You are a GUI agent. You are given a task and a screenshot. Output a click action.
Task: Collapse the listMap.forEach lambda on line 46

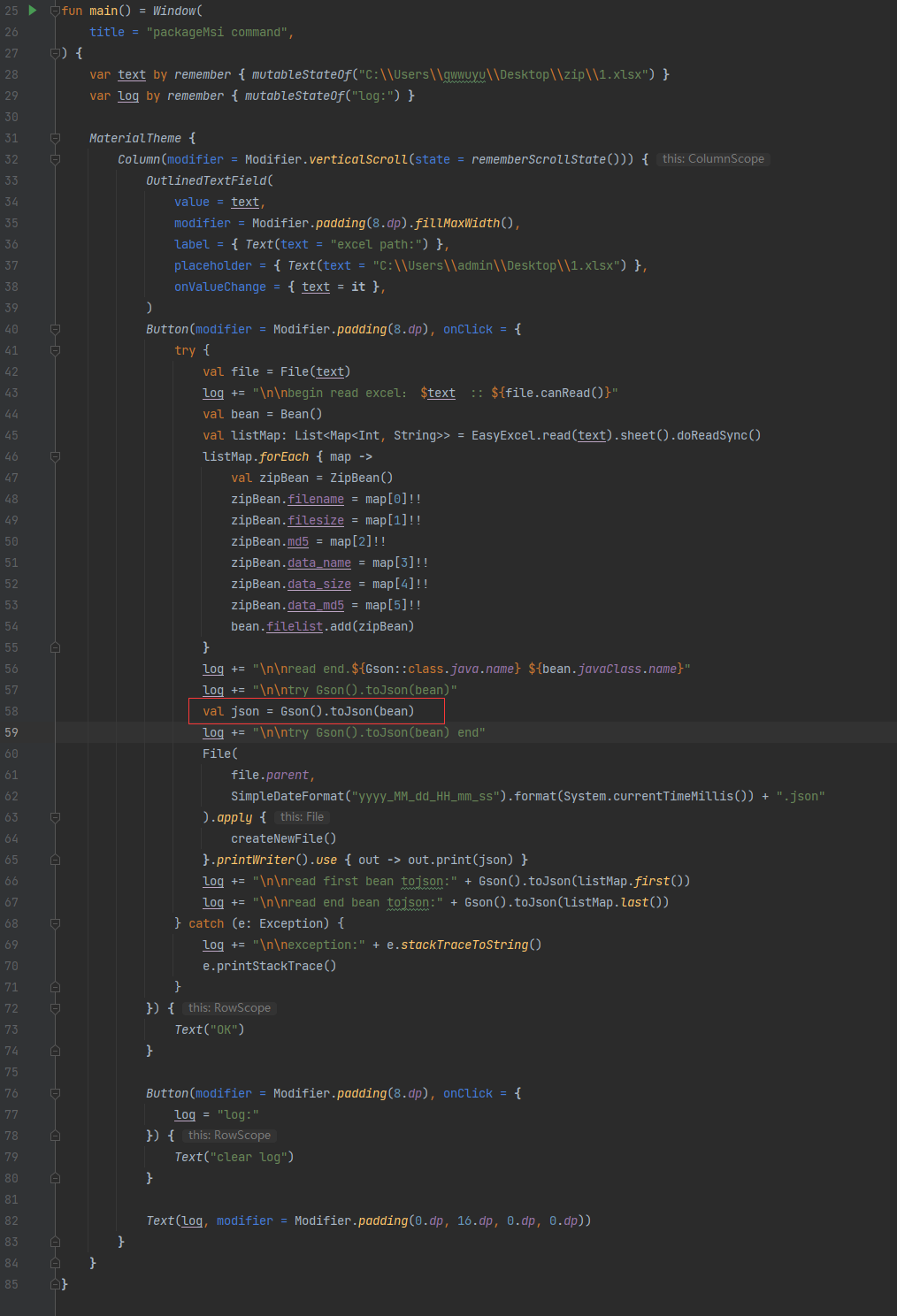pyautogui.click(x=55, y=456)
